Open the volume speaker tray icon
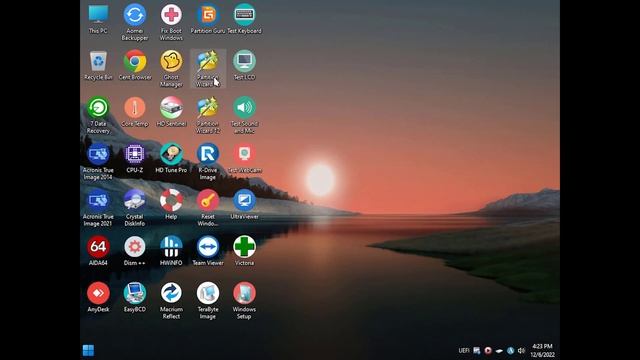The image size is (640, 360). click(x=521, y=350)
